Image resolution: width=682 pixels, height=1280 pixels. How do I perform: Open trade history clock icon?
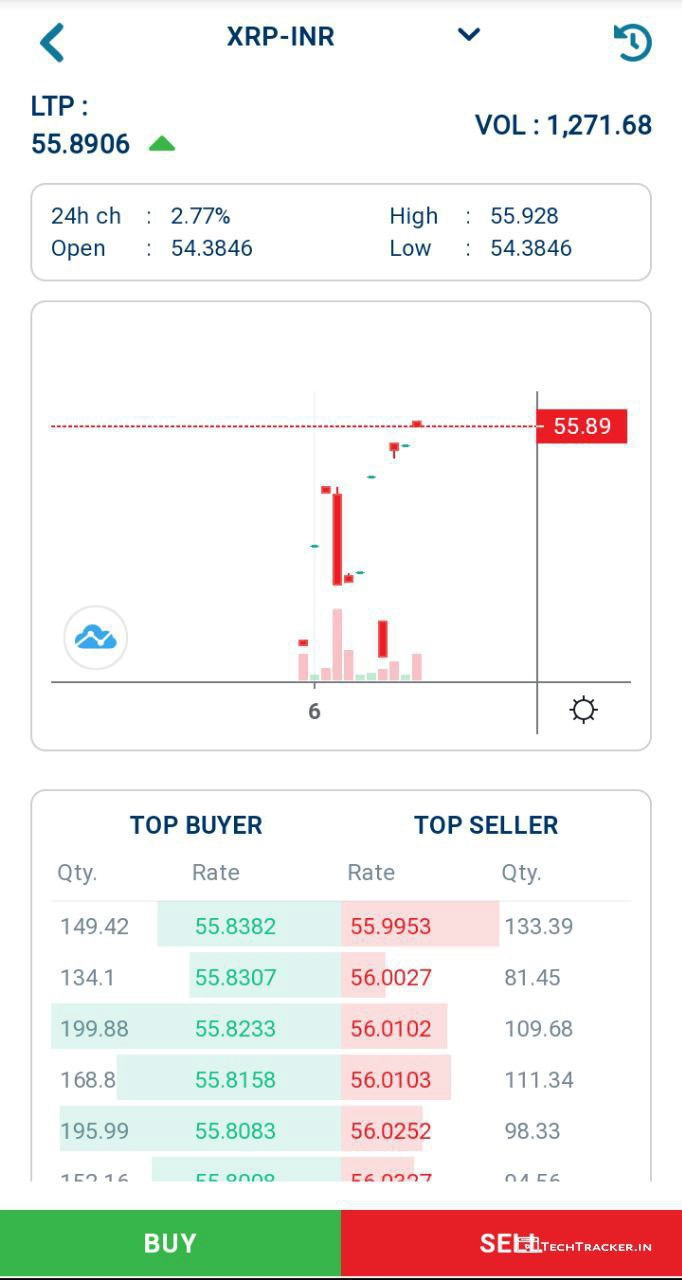pos(632,43)
